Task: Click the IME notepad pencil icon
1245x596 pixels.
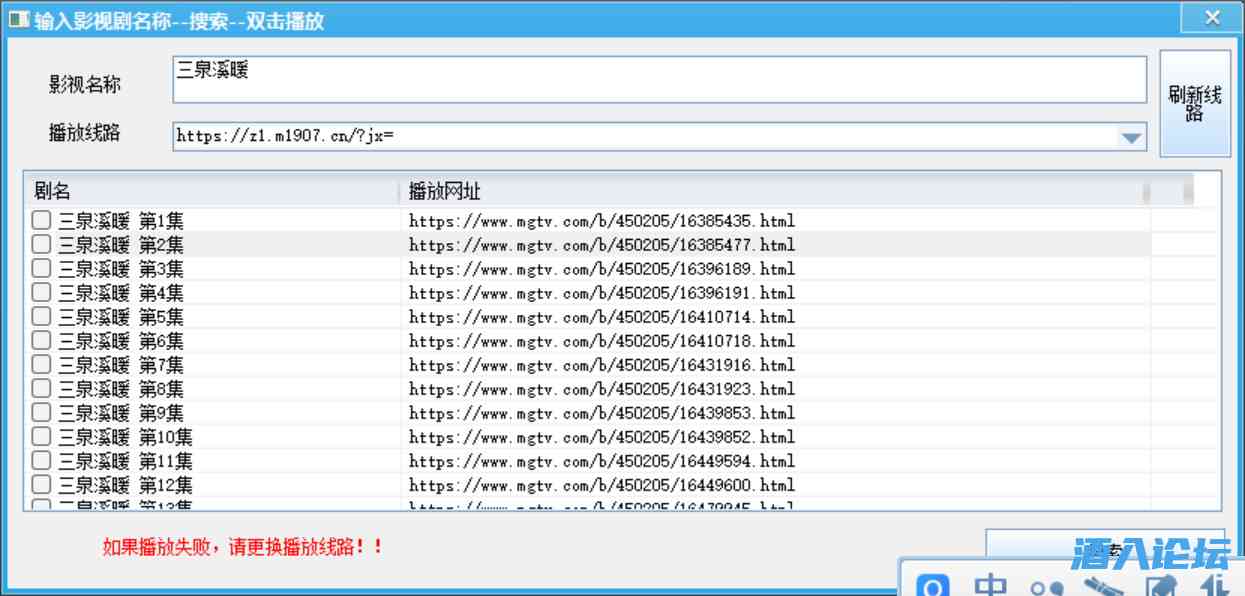Action: pos(1161,587)
